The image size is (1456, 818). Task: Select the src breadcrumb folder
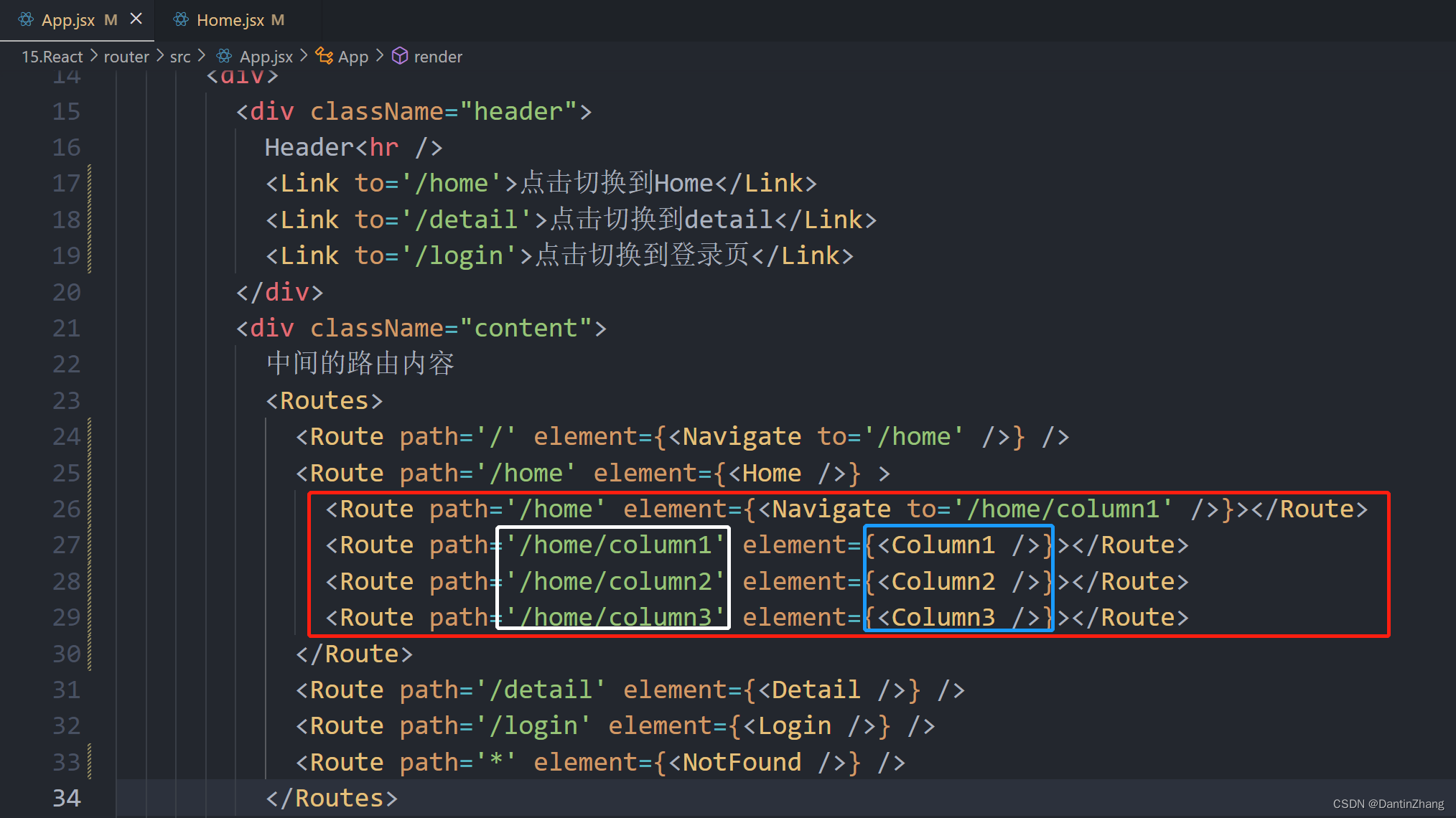[x=180, y=57]
